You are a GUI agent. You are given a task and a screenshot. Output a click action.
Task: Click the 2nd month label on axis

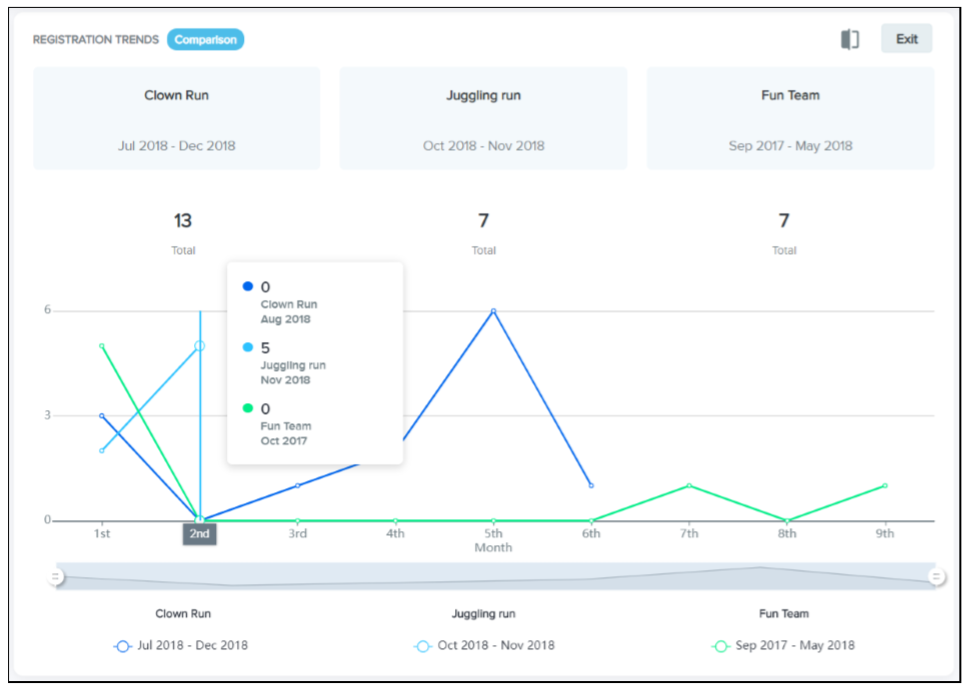coord(199,534)
